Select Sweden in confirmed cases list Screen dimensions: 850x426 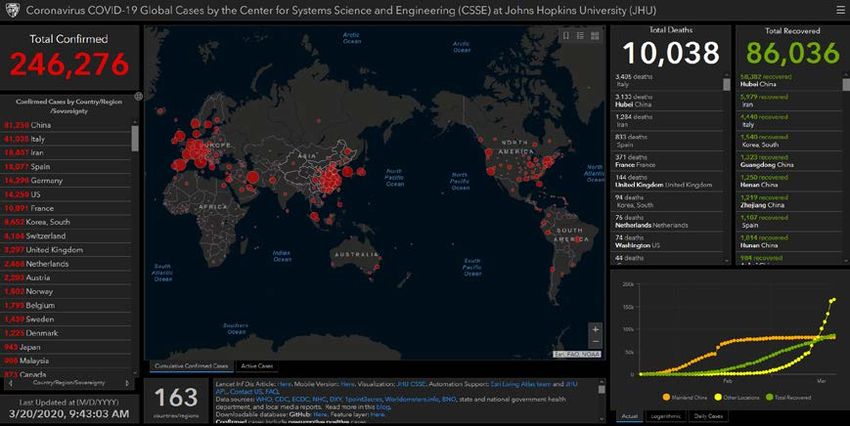[x=66, y=319]
